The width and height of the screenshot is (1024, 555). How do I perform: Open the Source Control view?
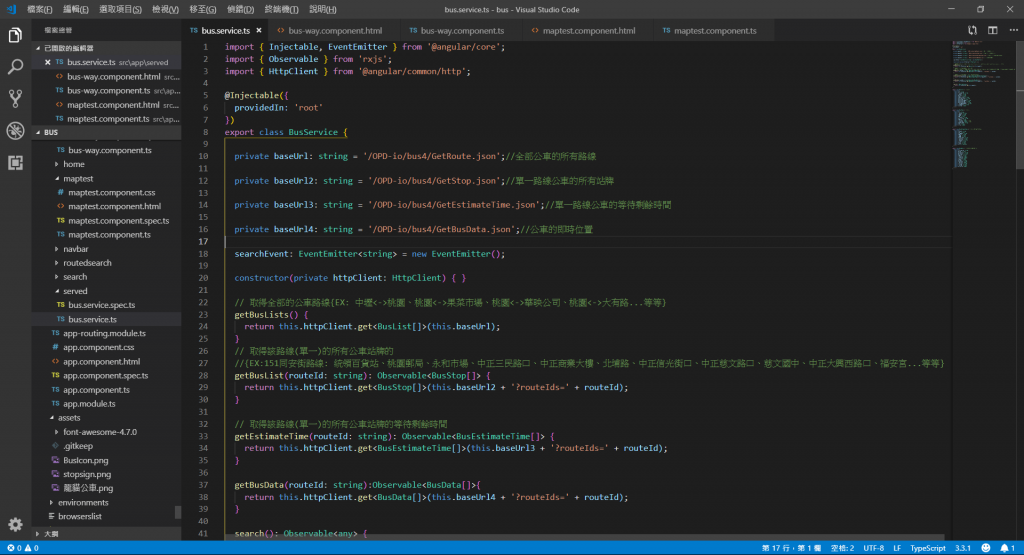(15, 99)
